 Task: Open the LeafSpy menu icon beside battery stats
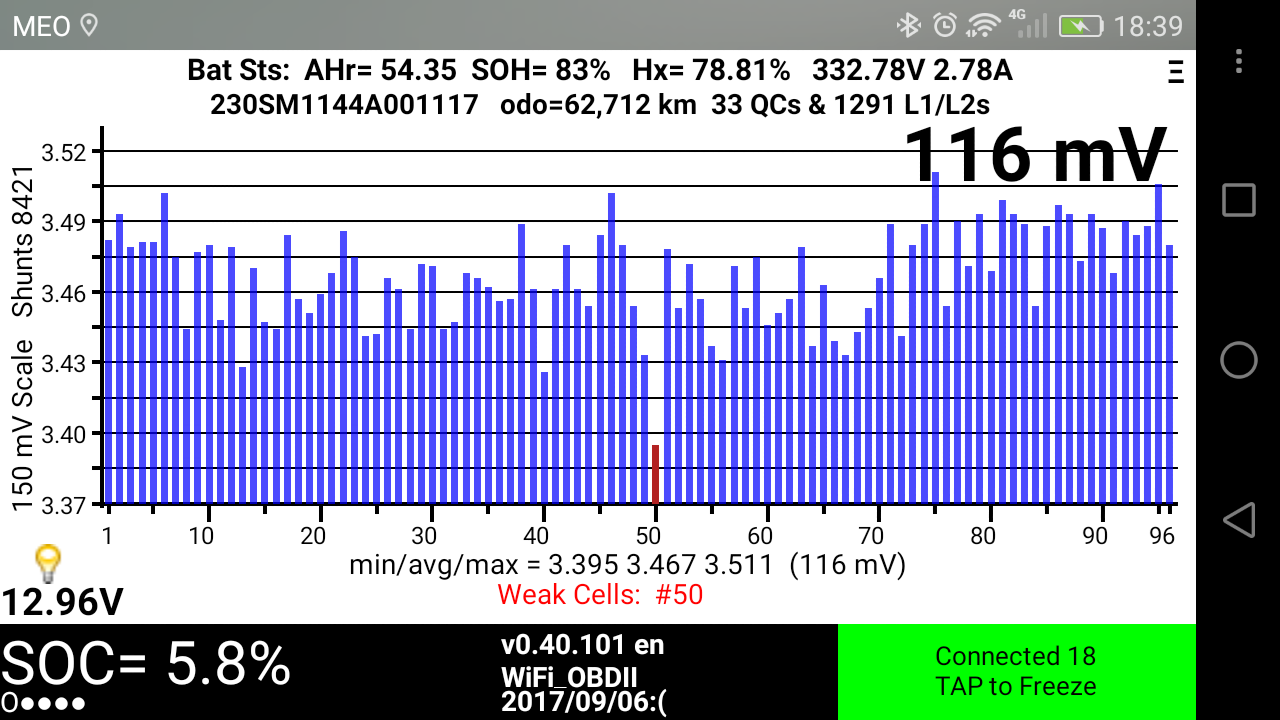1175,72
